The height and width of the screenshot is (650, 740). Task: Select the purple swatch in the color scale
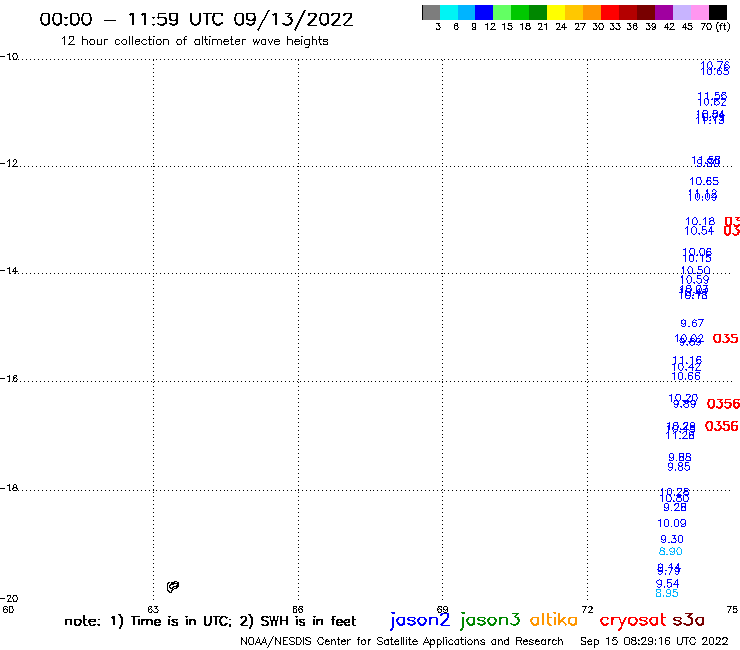[x=664, y=12]
